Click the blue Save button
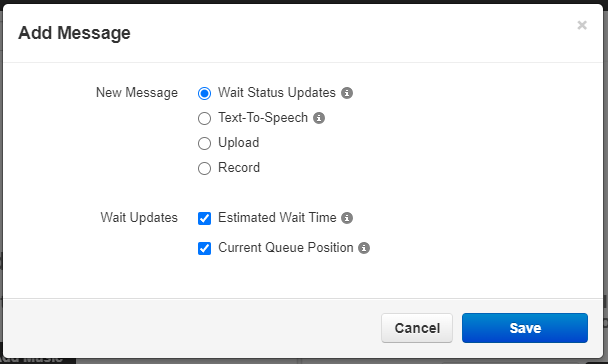Screen dimensions: 608x364 (x=525, y=328)
